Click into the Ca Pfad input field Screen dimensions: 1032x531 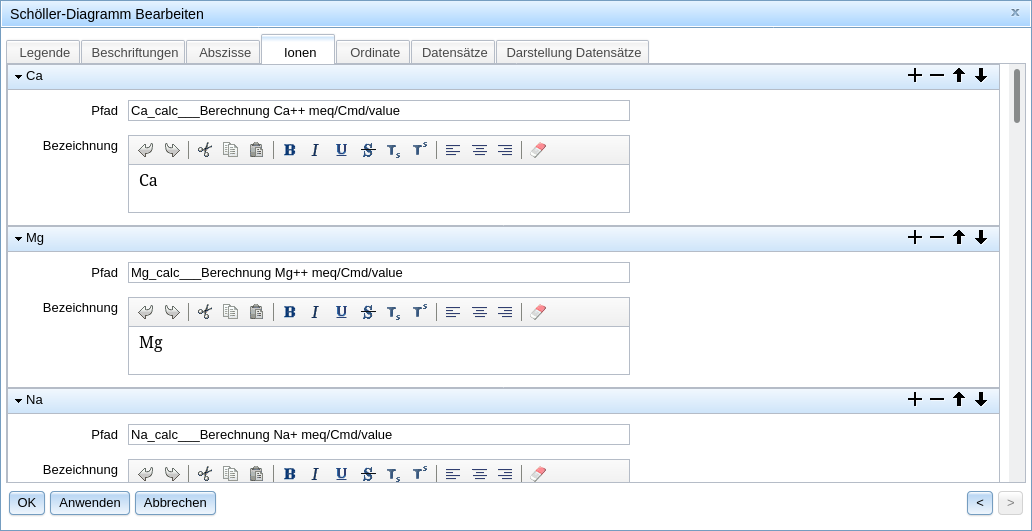pos(379,111)
